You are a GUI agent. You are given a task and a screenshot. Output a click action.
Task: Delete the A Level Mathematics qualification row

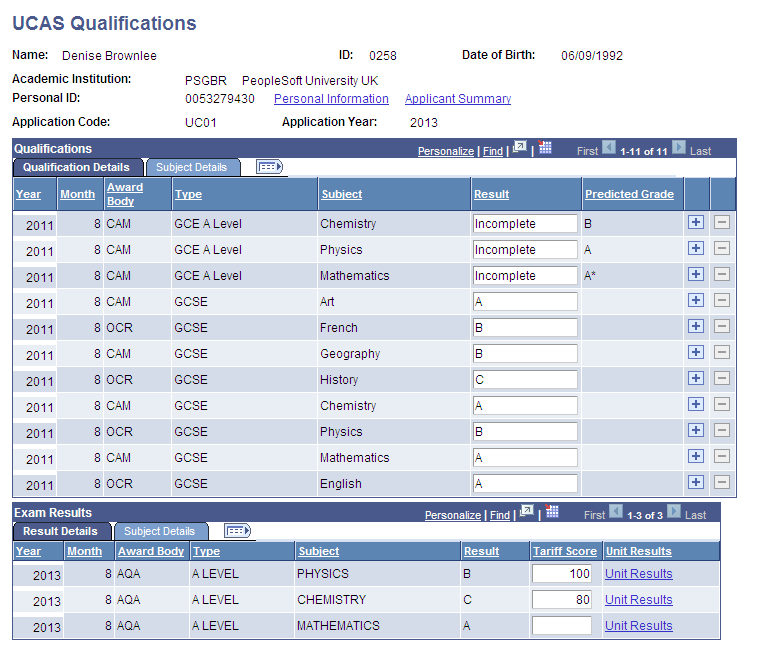pos(722,274)
